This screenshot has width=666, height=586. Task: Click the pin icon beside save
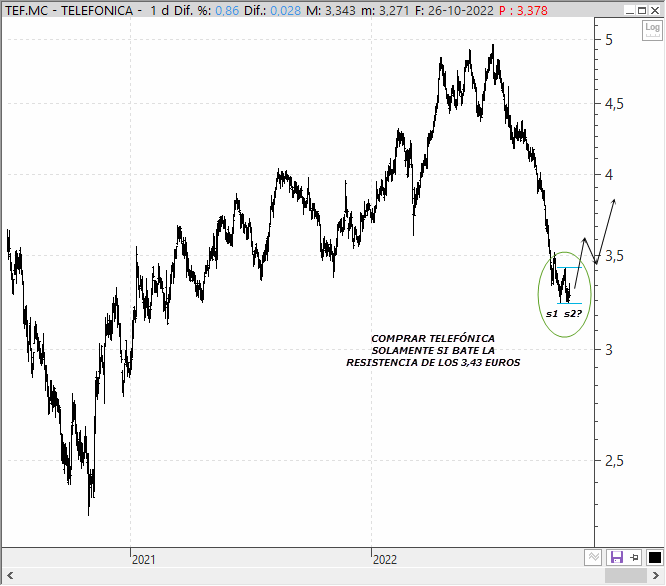[635, 557]
